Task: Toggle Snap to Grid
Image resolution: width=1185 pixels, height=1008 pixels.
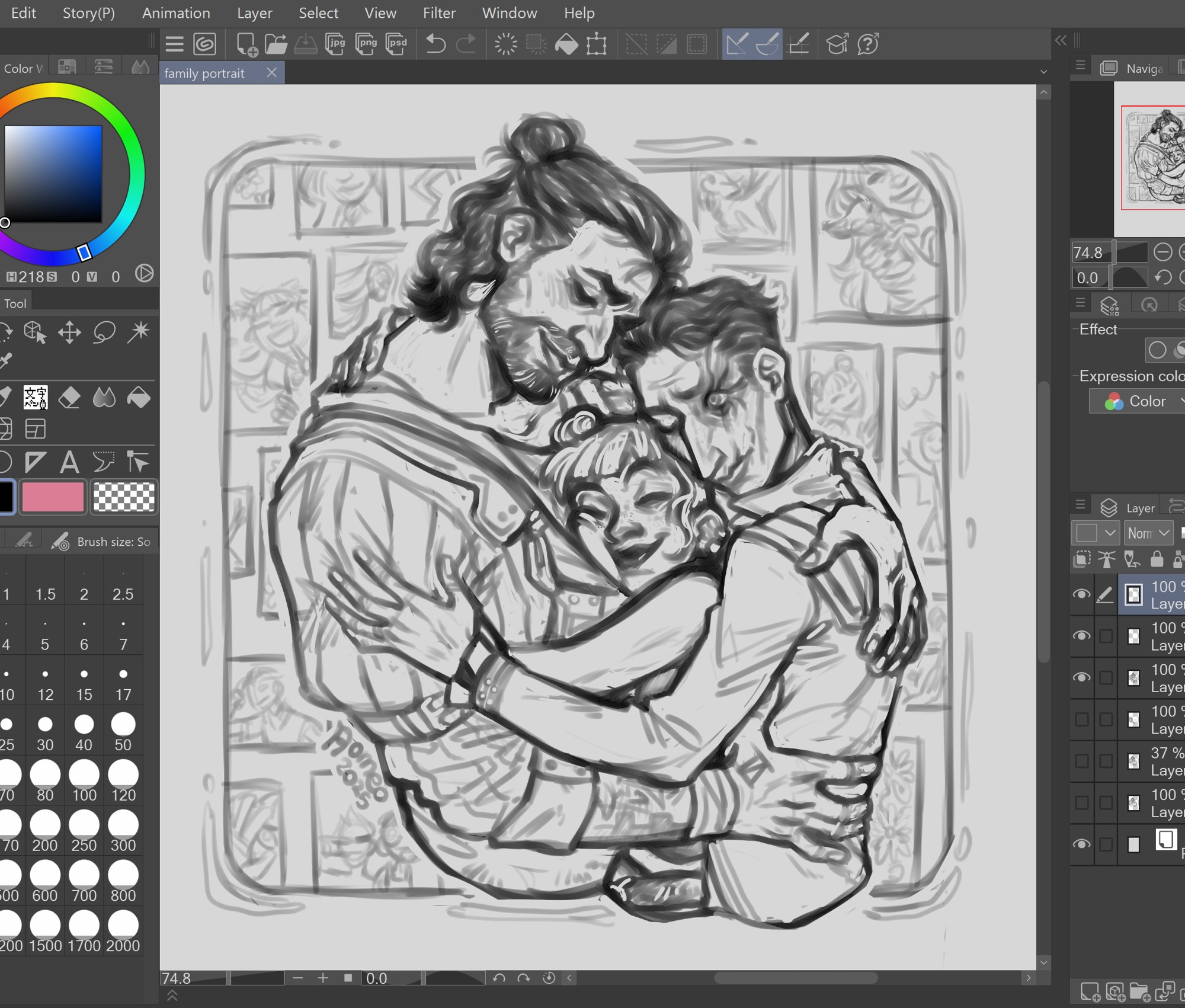Action: pos(798,44)
